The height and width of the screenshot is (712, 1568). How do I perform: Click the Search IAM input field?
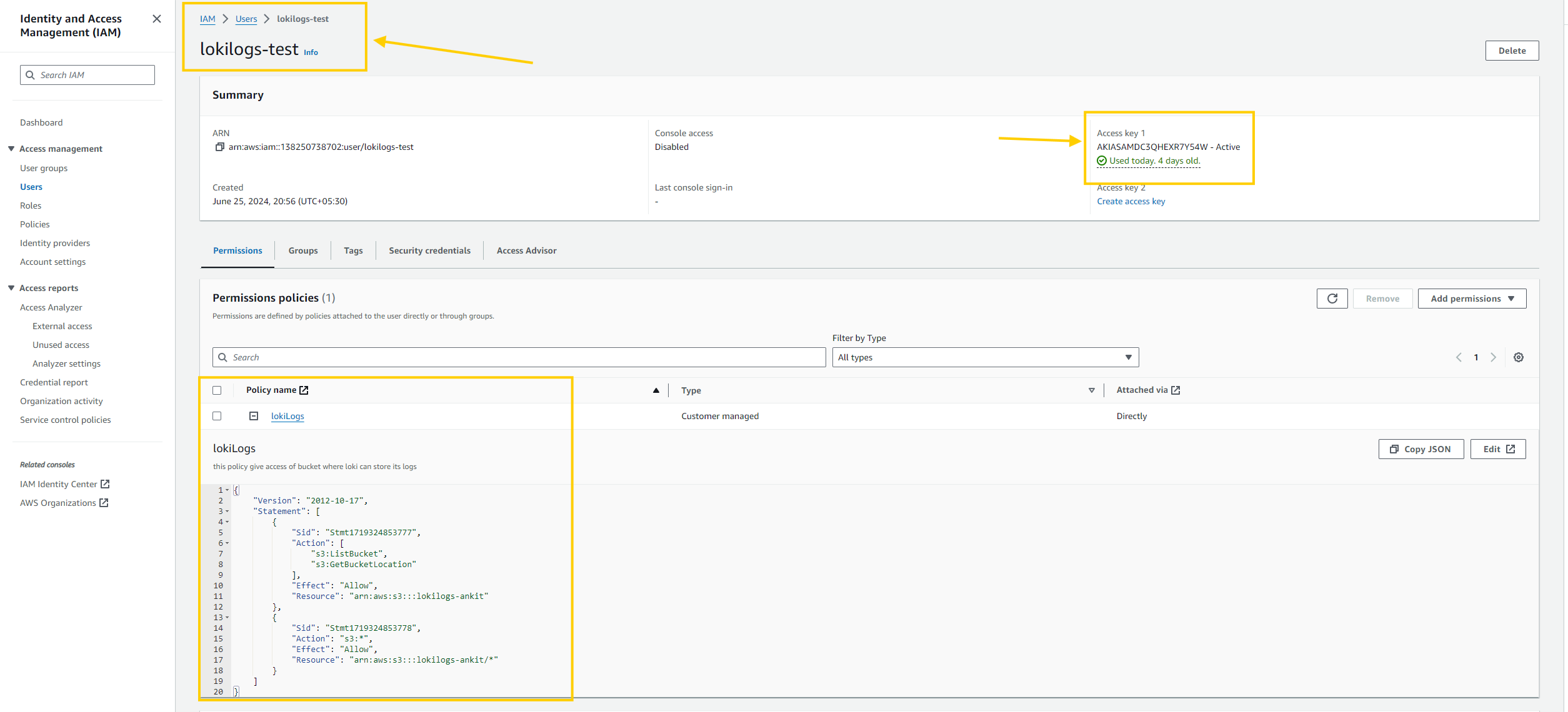tap(87, 75)
